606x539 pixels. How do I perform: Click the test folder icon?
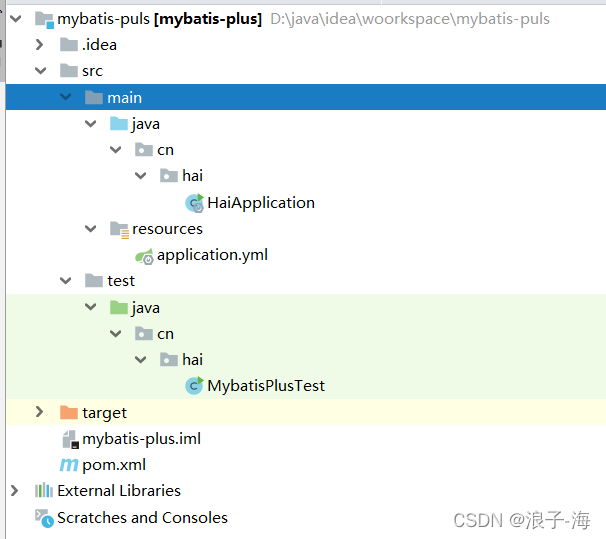(x=94, y=281)
